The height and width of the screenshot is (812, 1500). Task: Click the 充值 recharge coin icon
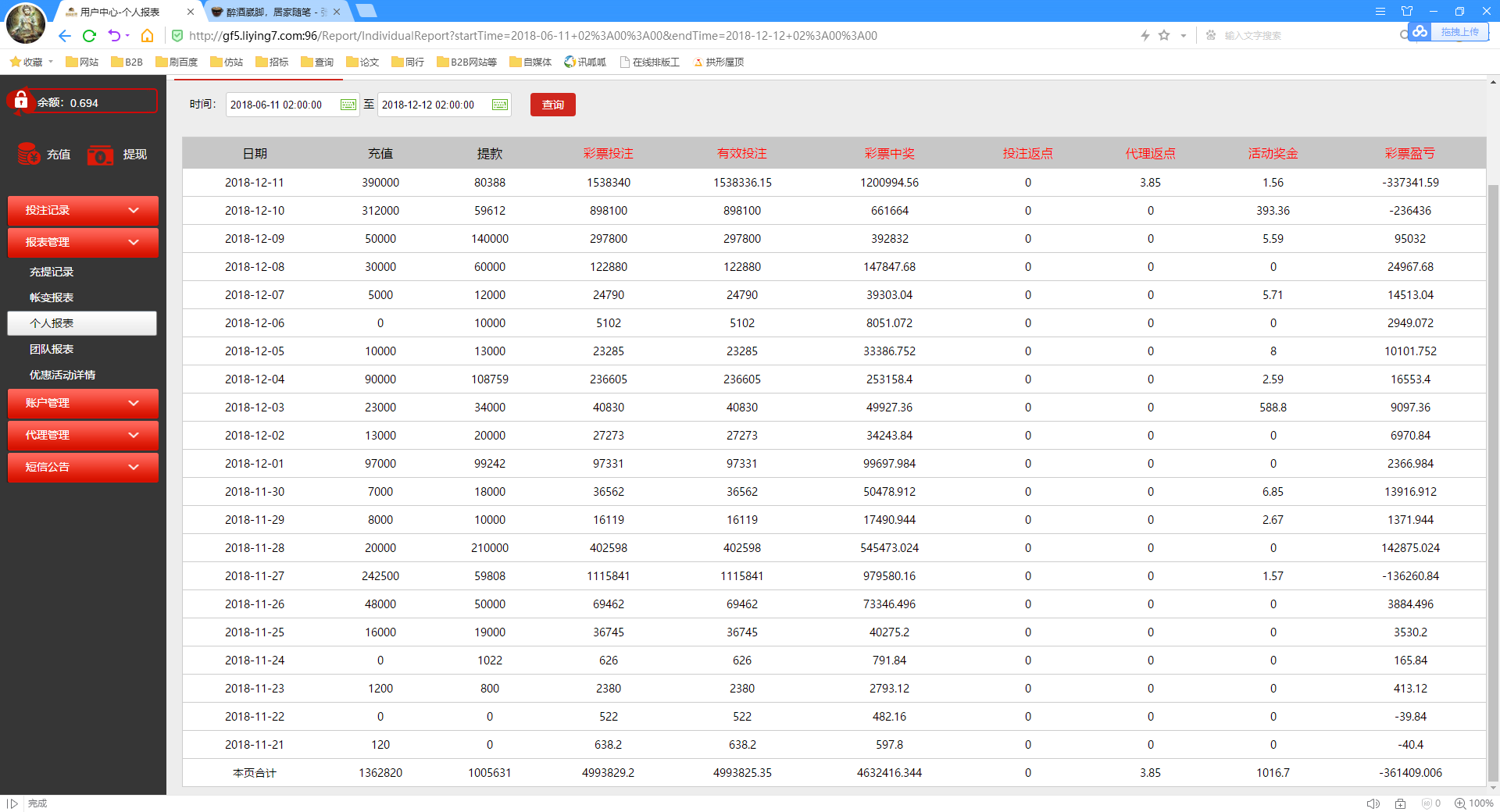click(29, 155)
